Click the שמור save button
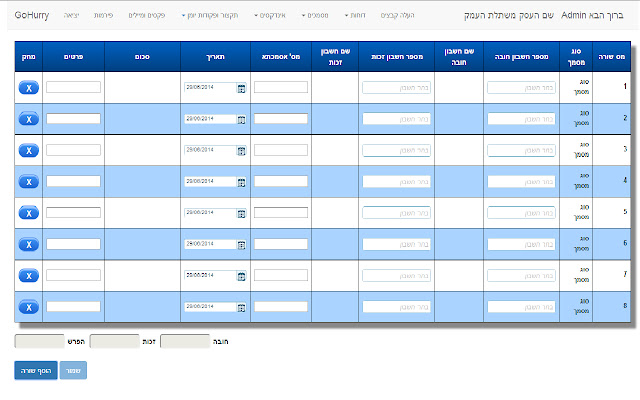Screen dimensions: 640x400 [73, 371]
